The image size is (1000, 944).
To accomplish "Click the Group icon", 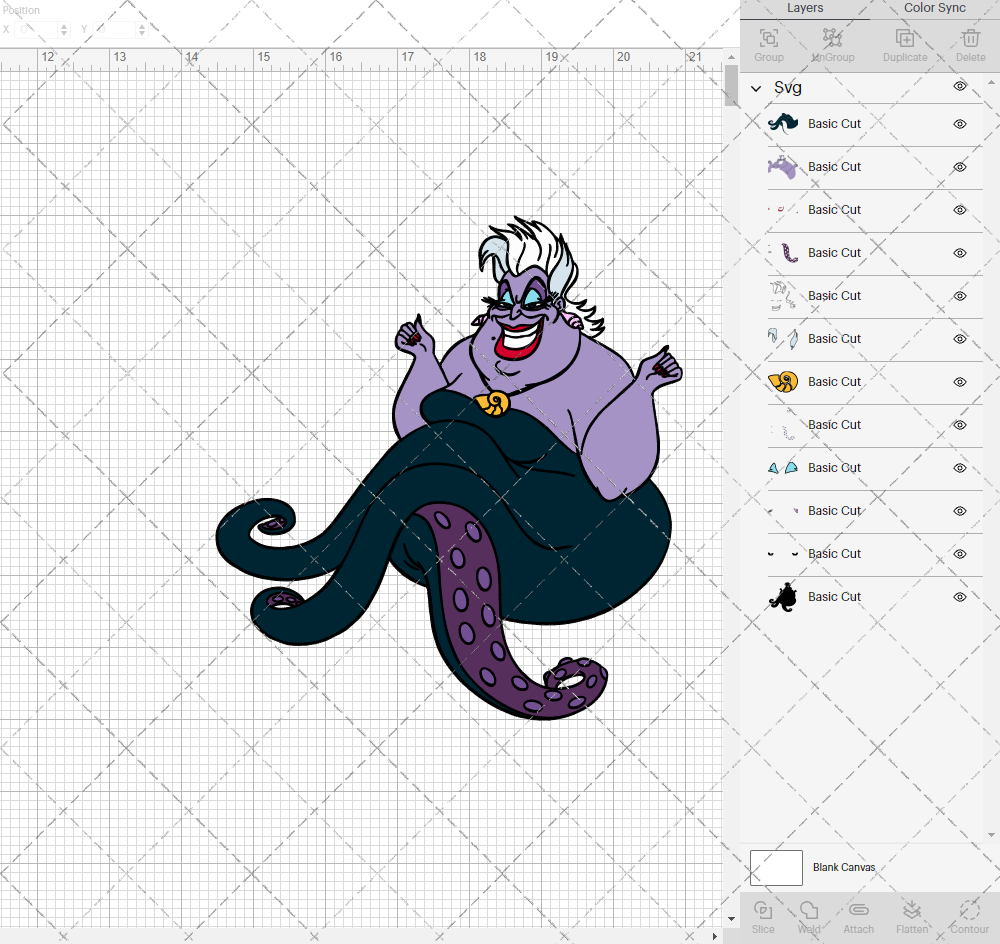I will click(x=768, y=39).
